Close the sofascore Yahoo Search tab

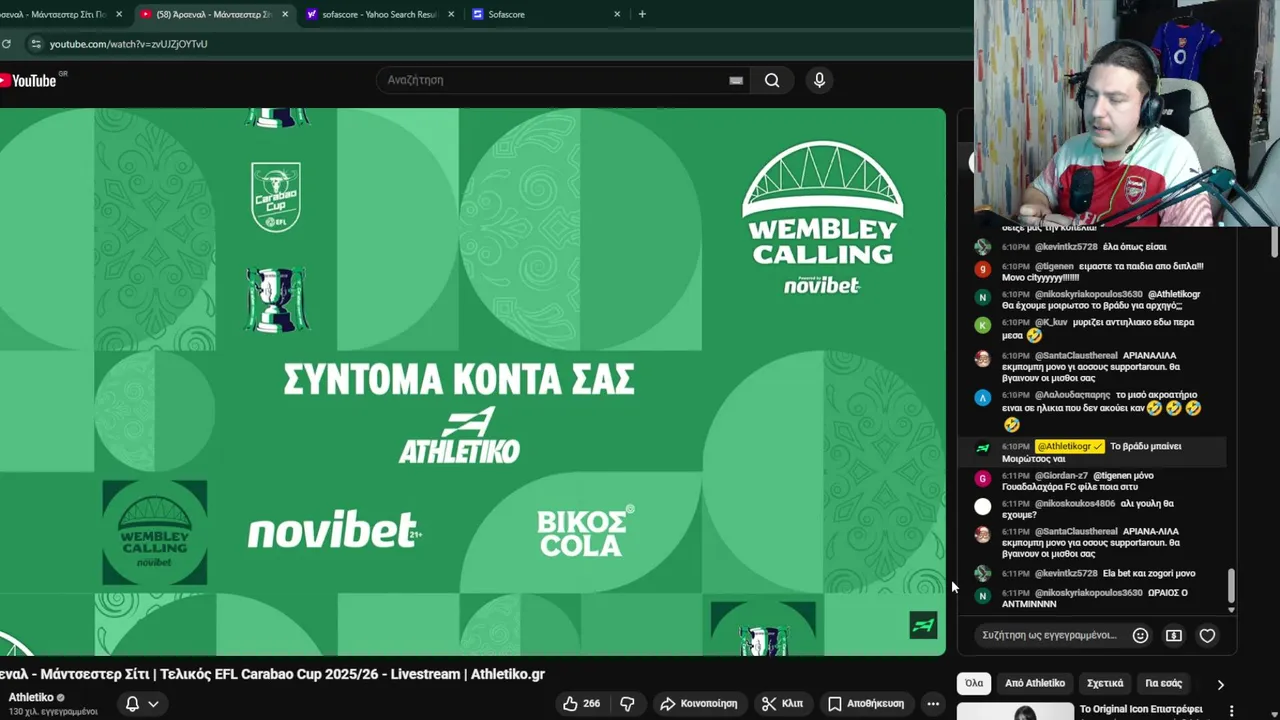click(450, 14)
